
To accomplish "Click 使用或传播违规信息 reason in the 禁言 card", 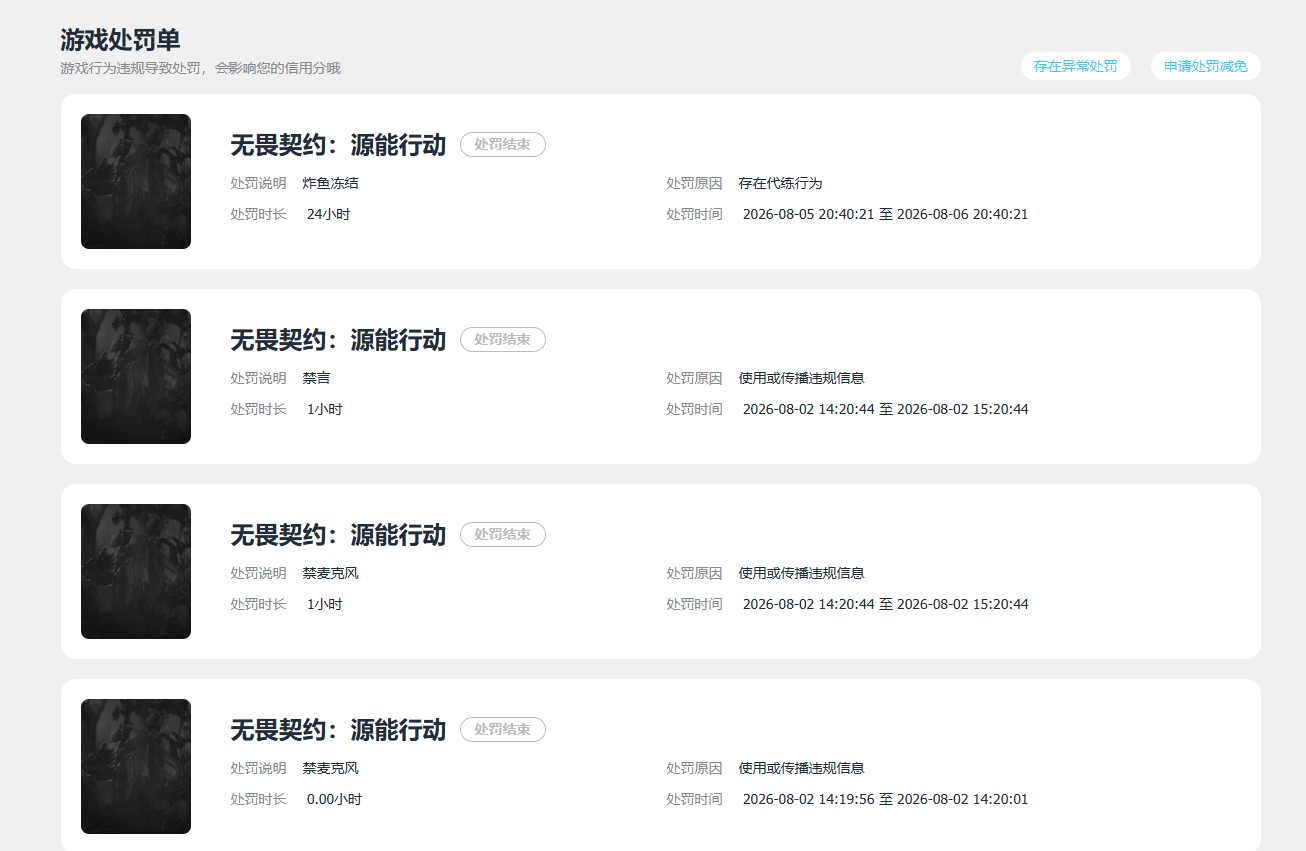I will (801, 379).
